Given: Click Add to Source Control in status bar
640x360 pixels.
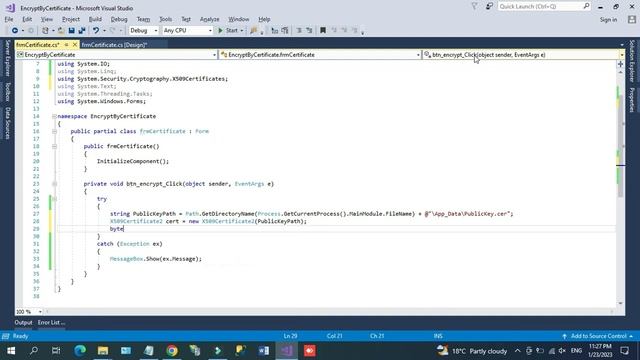Looking at the screenshot, I should [598, 336].
